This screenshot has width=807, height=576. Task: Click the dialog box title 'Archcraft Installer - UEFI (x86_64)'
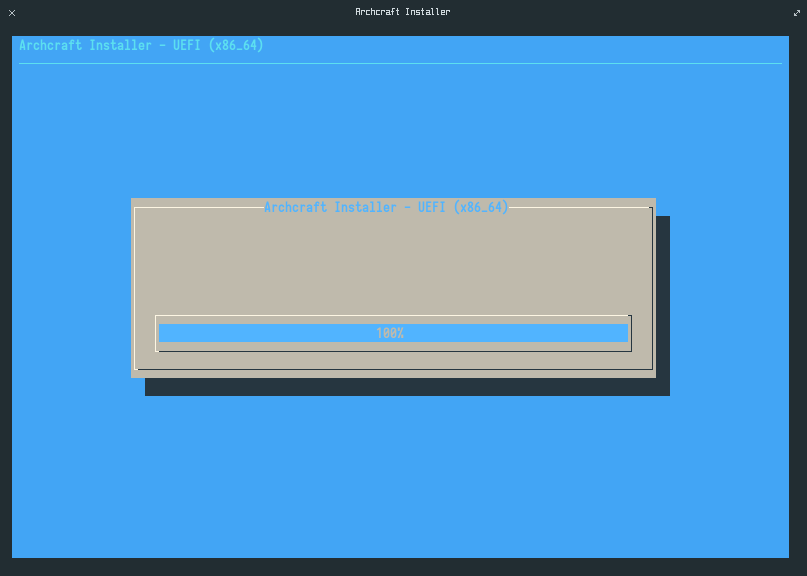[386, 207]
